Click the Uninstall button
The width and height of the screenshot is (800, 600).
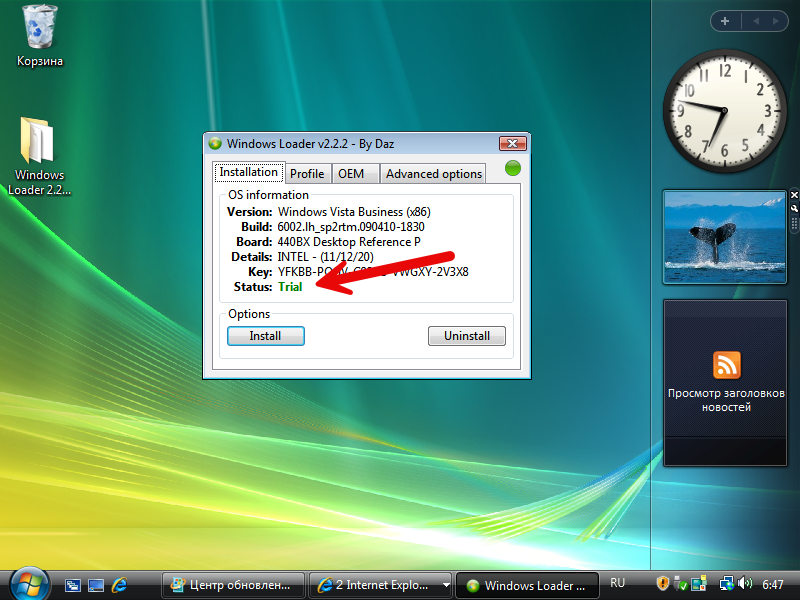(467, 336)
